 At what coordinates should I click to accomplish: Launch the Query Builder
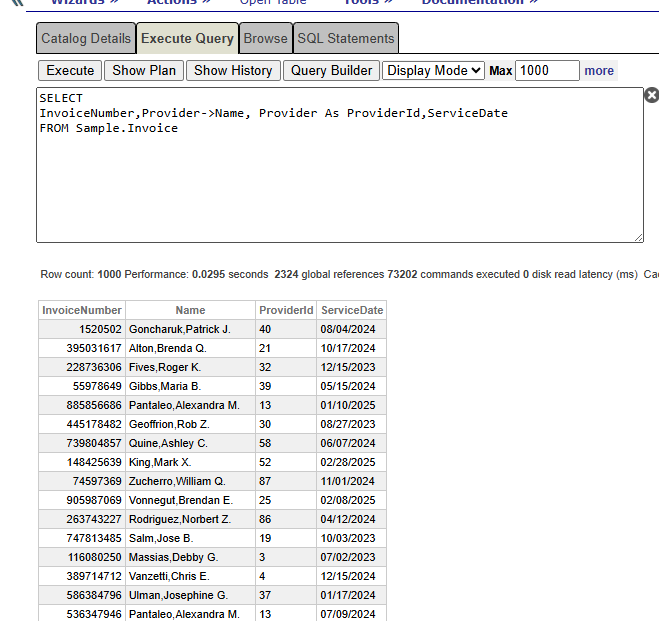[331, 70]
